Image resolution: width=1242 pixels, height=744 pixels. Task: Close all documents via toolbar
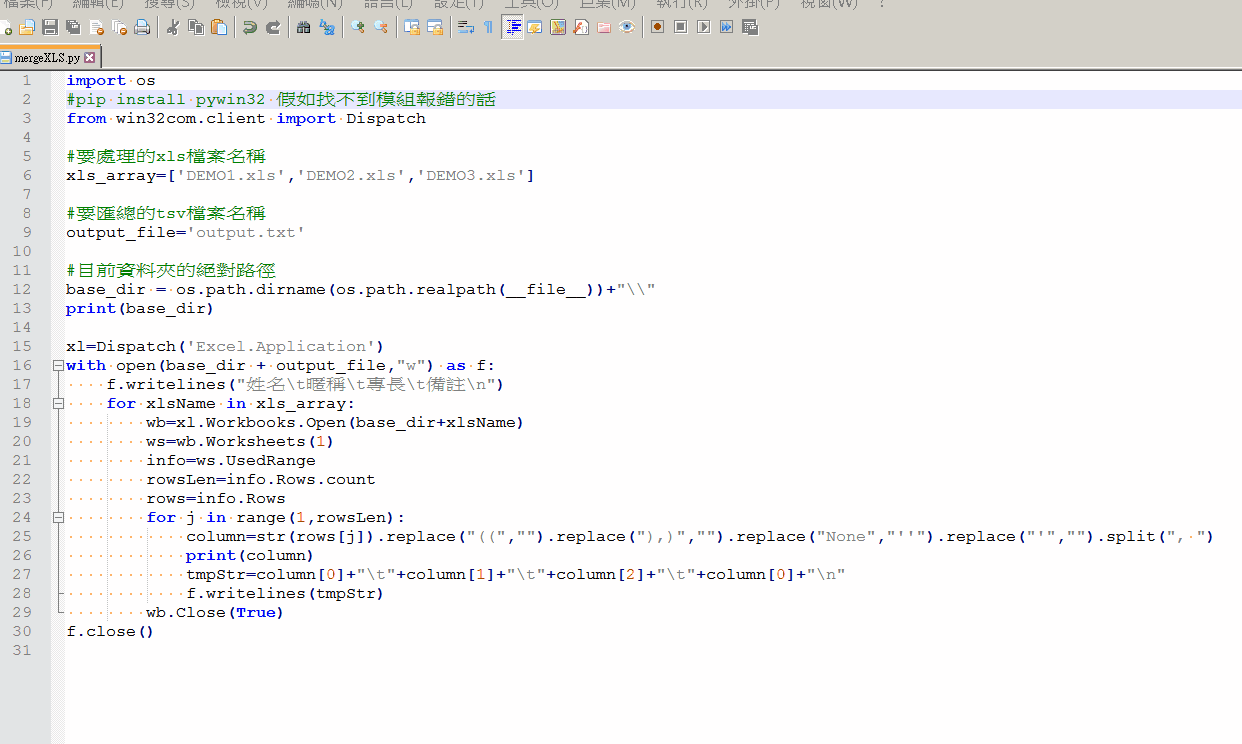(x=119, y=27)
